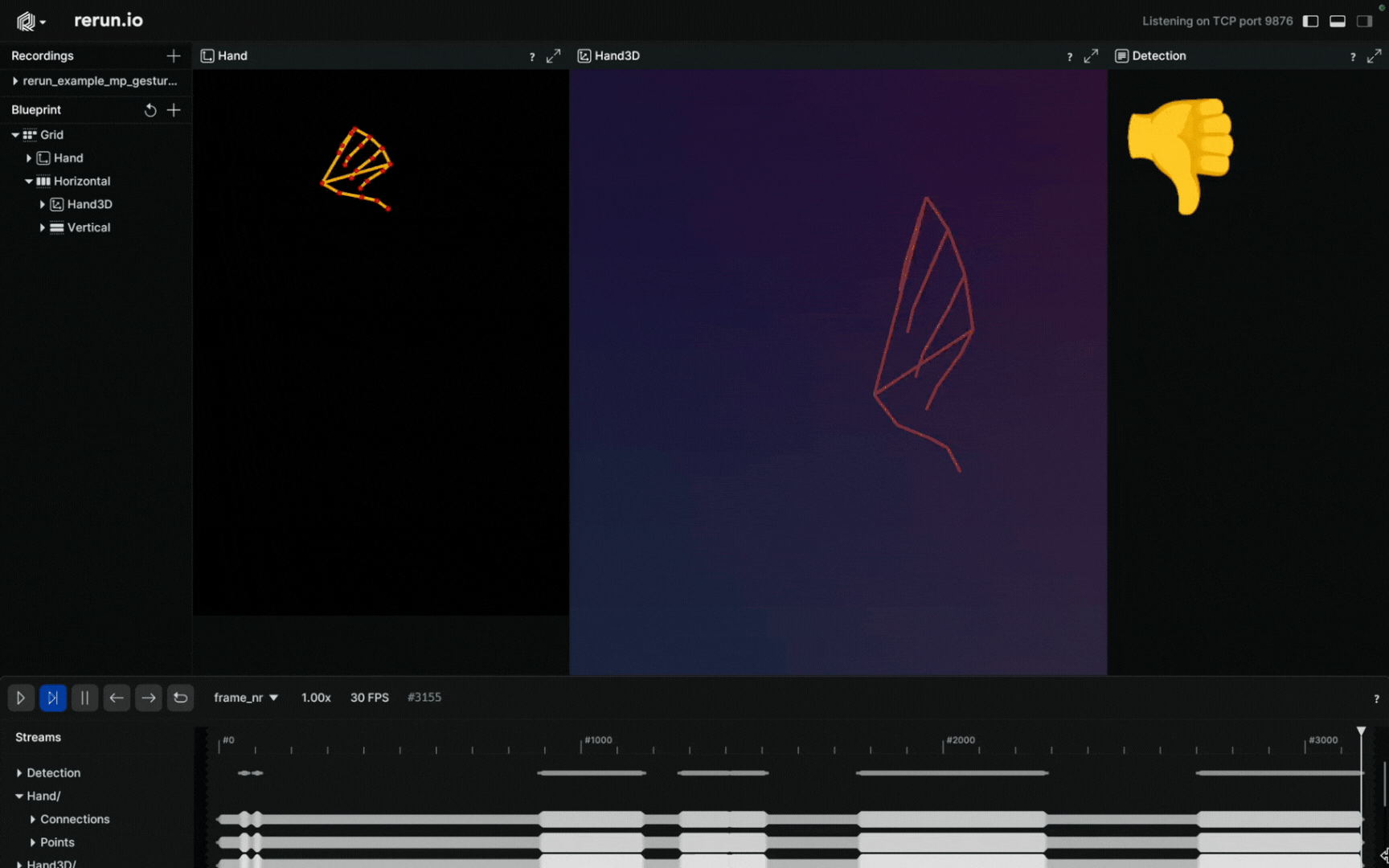This screenshot has height=868, width=1389.
Task: Collapse the Hand/ stream entry
Action: [x=19, y=796]
